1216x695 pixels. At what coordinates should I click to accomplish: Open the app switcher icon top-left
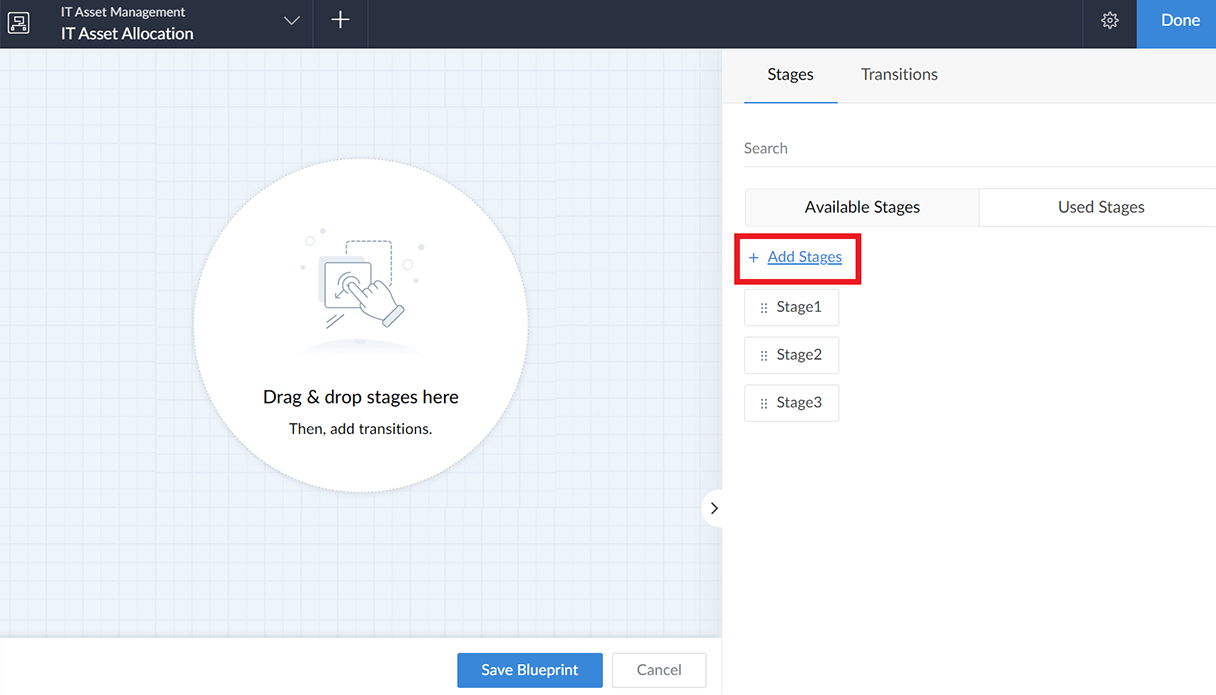coord(18,23)
